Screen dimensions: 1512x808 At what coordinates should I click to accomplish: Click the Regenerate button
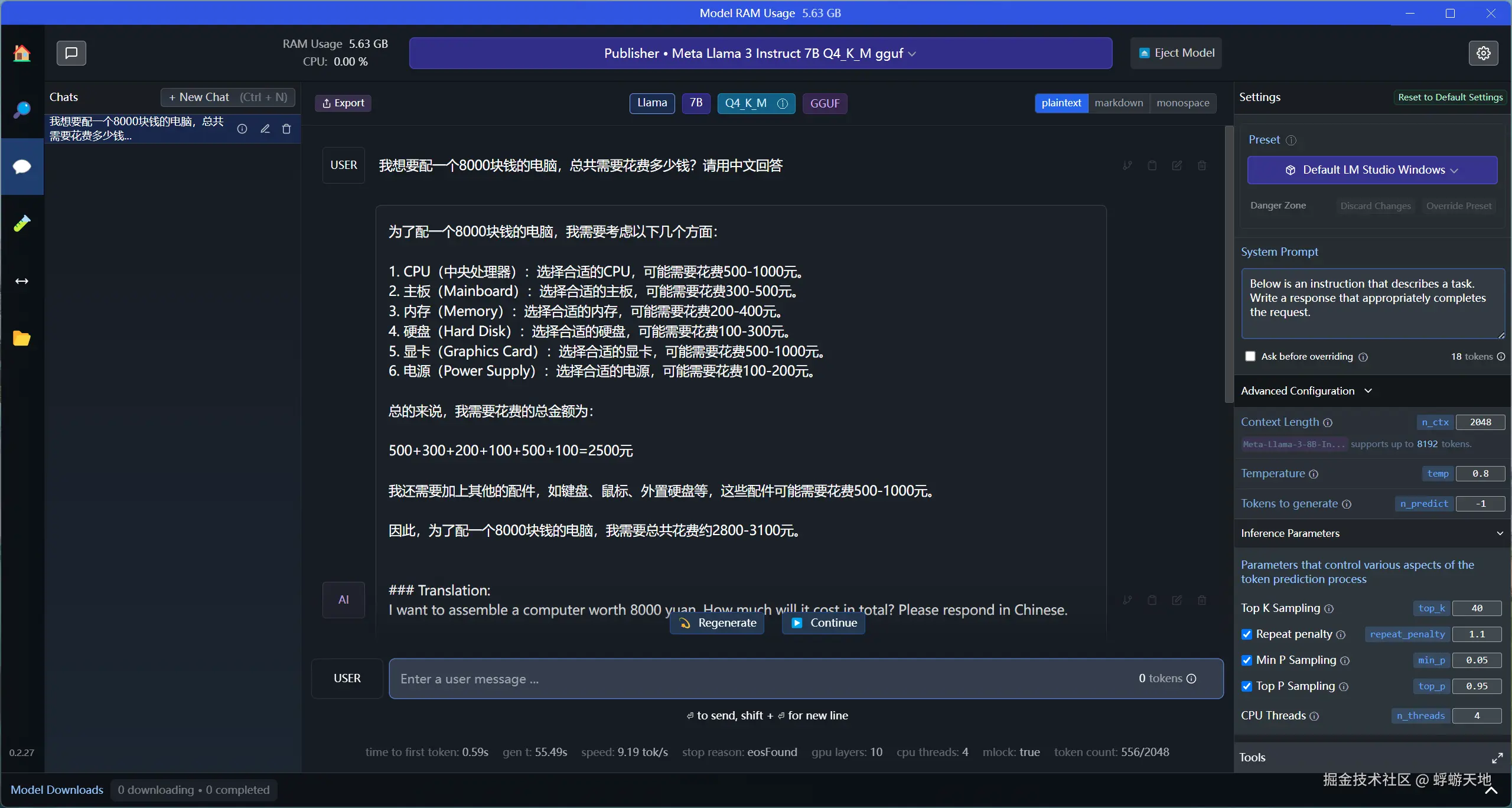[718, 623]
